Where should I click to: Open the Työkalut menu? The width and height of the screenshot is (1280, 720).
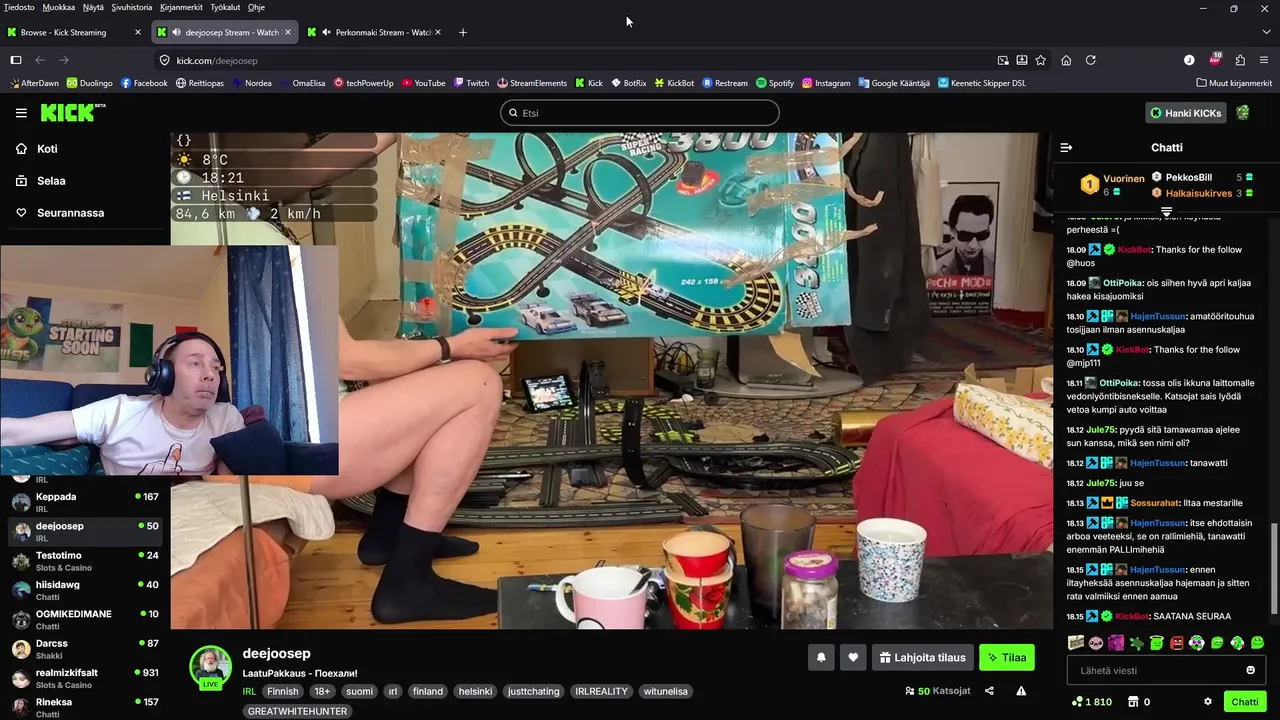point(225,7)
